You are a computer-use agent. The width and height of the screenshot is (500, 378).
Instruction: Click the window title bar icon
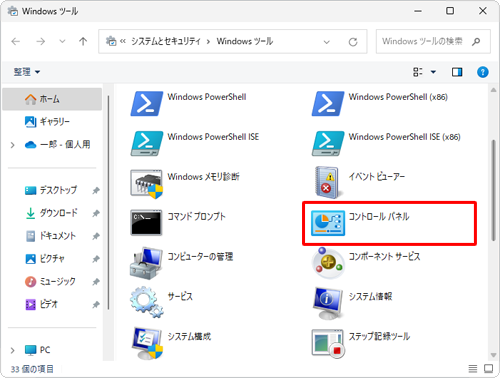pos(13,11)
